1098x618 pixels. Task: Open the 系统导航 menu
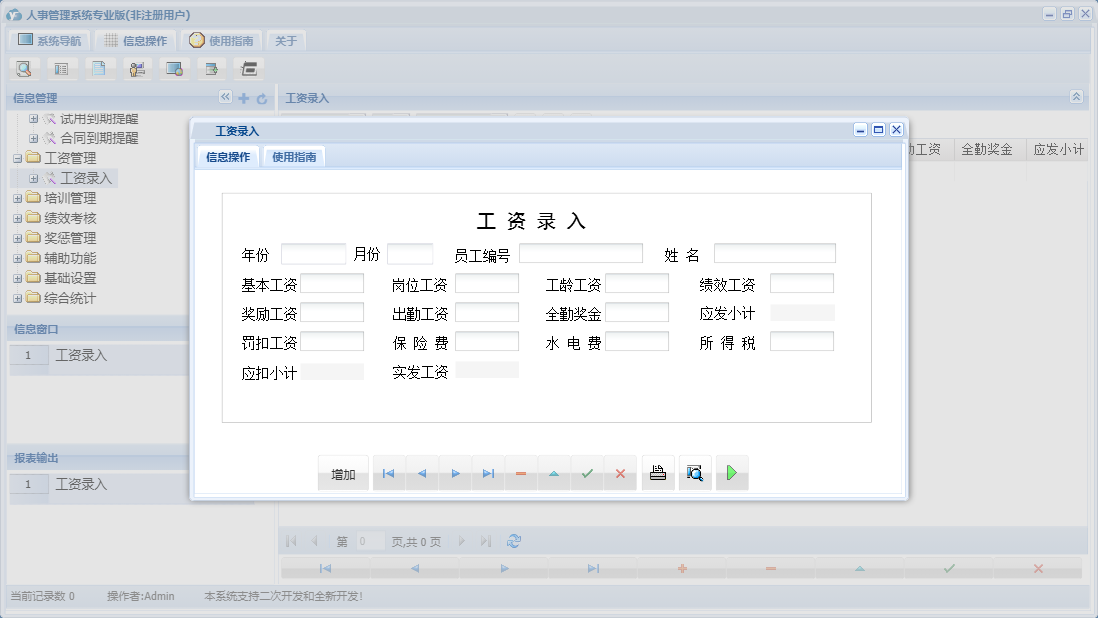(48, 40)
